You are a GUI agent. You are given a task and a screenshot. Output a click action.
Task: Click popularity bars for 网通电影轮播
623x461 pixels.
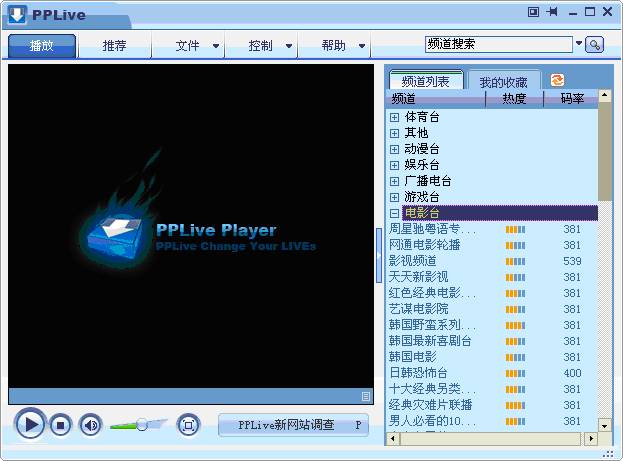click(x=515, y=246)
